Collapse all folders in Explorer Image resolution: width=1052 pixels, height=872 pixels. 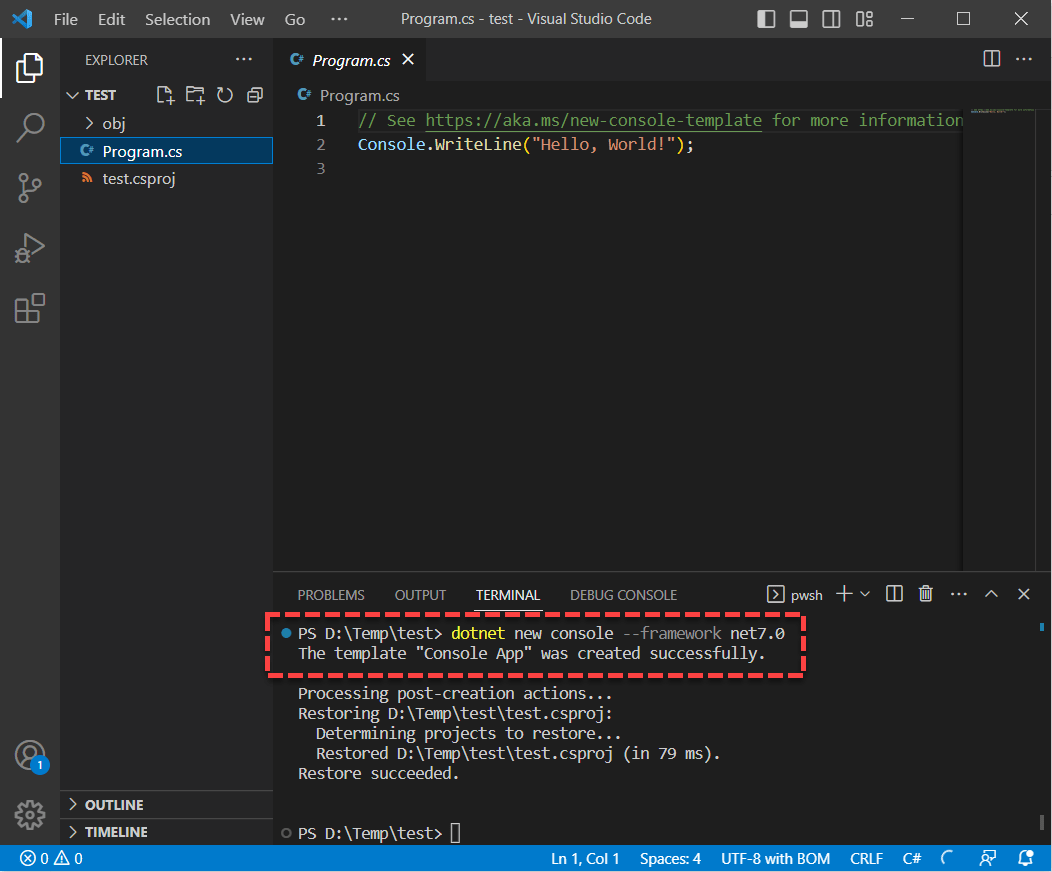click(x=255, y=95)
